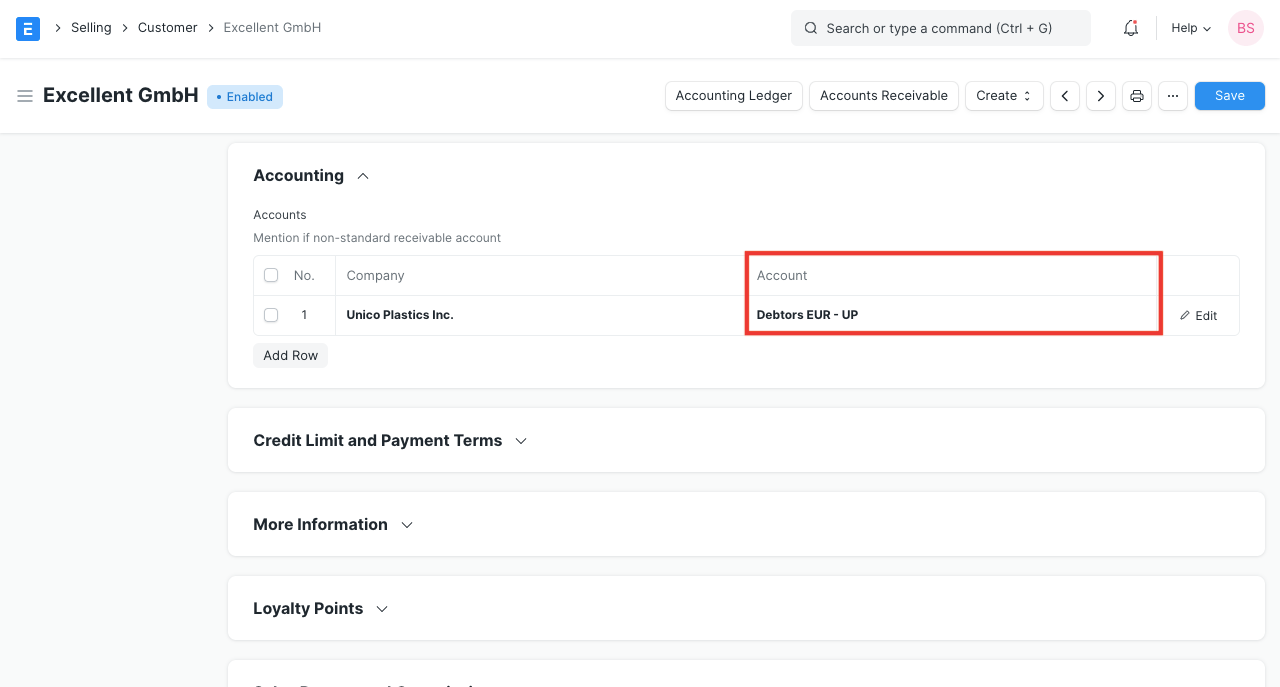1280x687 pixels.
Task: Navigate to Customer via breadcrumb
Action: pyautogui.click(x=167, y=27)
